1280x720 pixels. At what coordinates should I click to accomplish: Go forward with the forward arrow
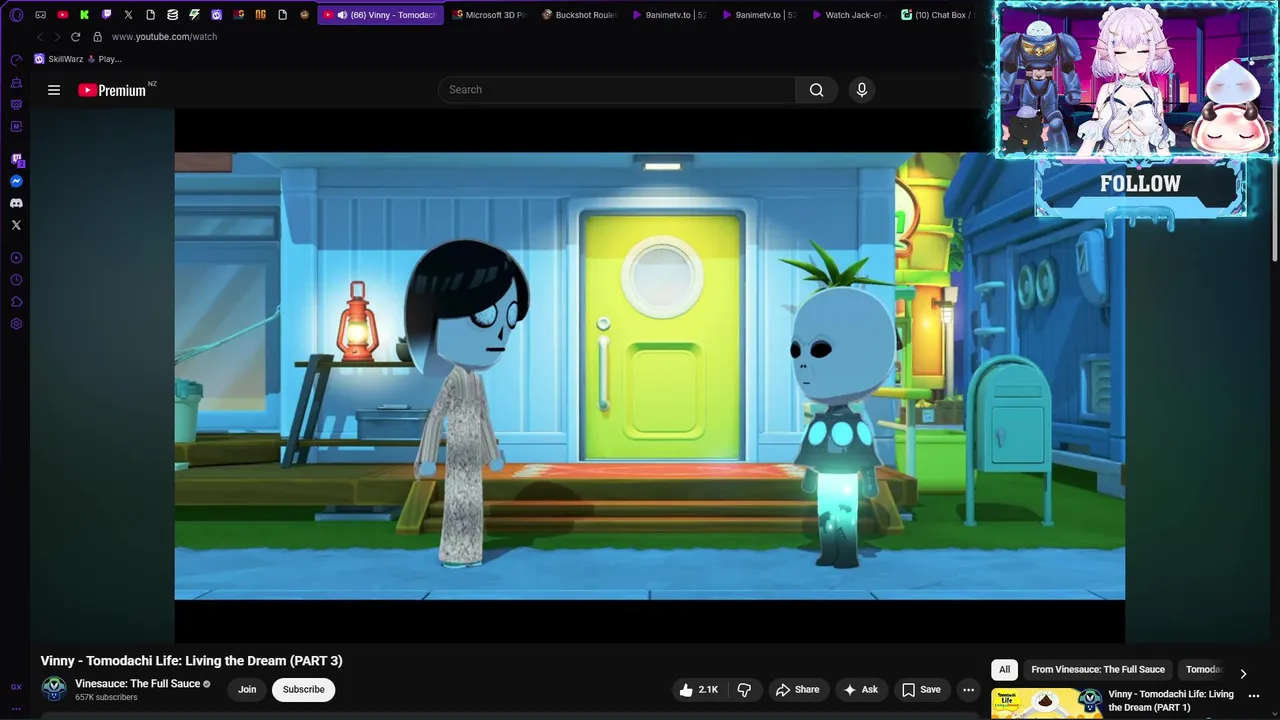click(x=56, y=37)
